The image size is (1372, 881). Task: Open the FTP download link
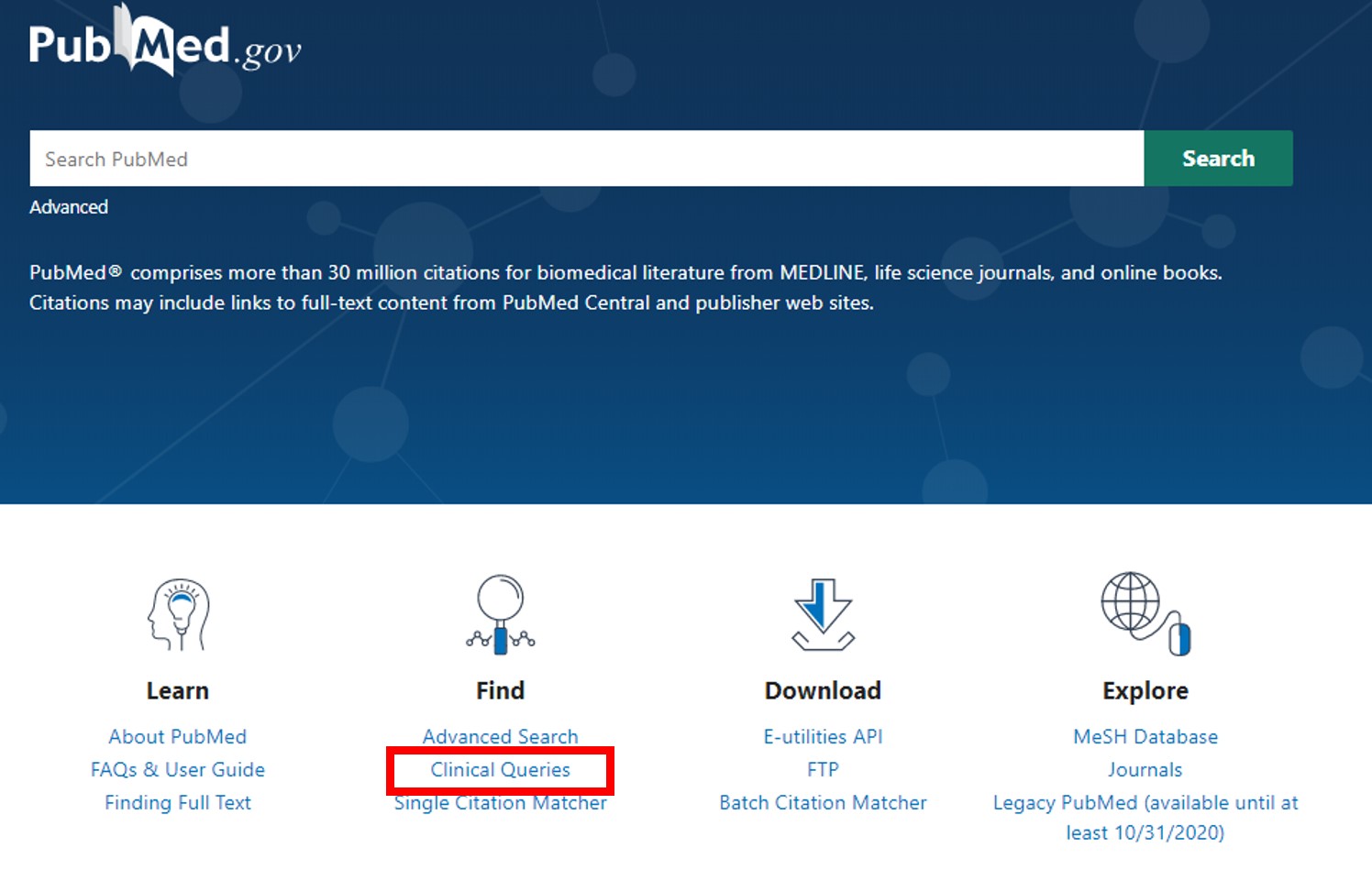[823, 769]
